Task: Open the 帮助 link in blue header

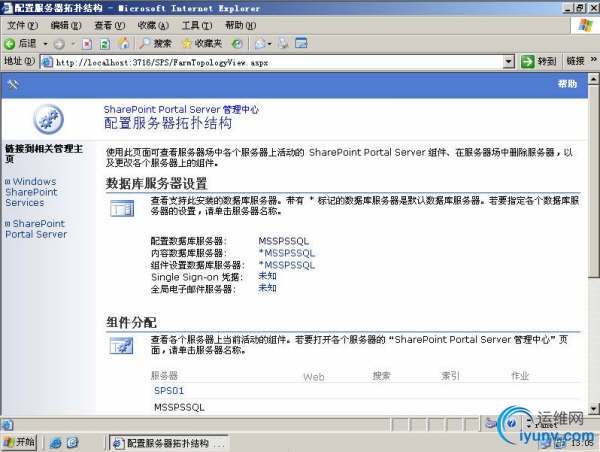Action: coord(567,84)
